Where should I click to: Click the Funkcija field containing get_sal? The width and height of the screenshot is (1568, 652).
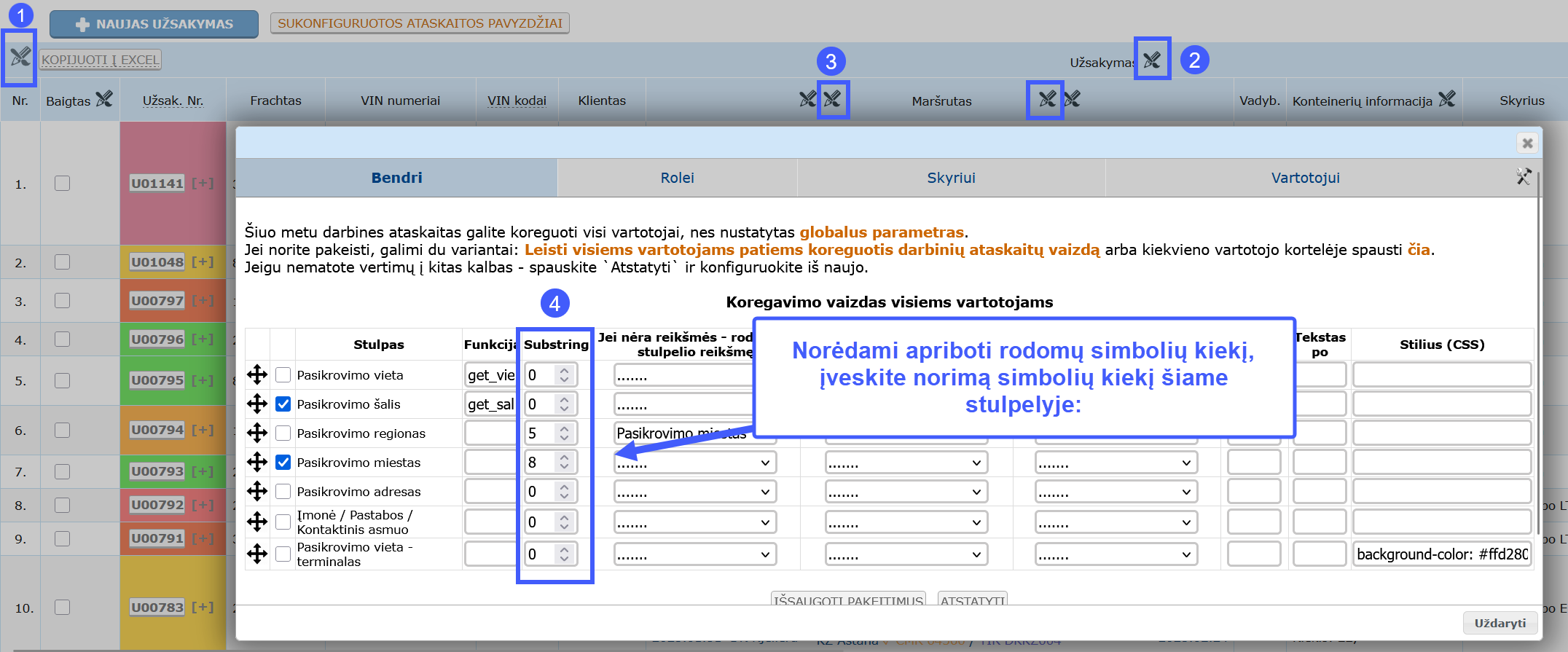[x=490, y=404]
